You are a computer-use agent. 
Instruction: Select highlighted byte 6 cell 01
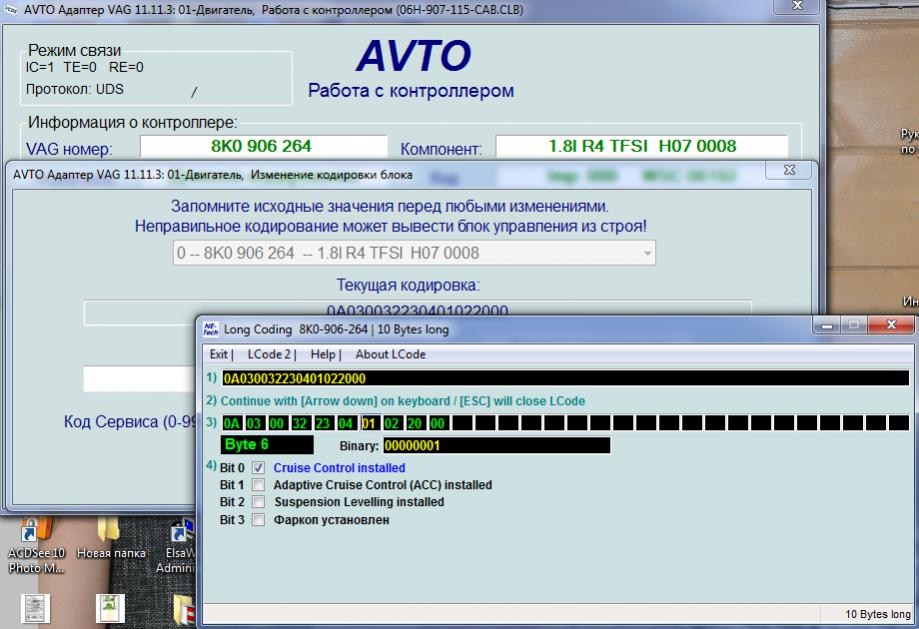click(369, 423)
